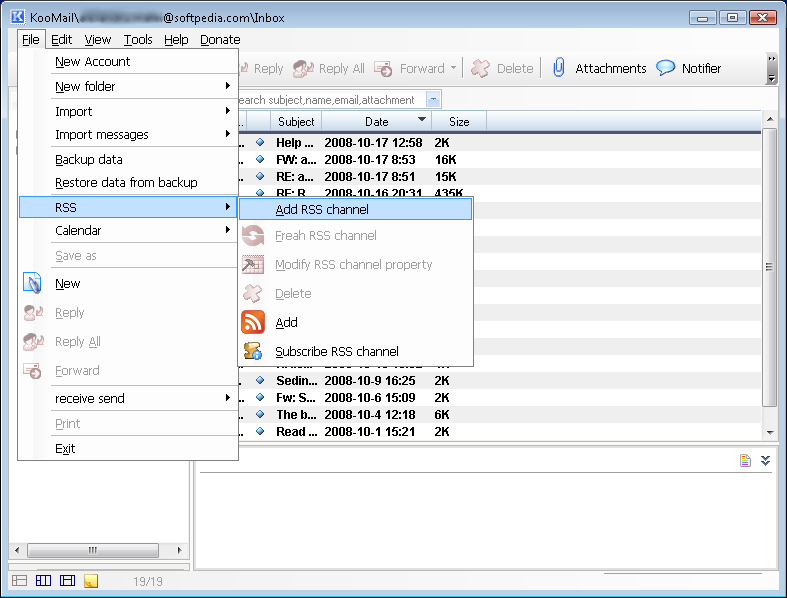The image size is (787, 598).
Task: Expand the receive send submenu
Action: click(228, 398)
